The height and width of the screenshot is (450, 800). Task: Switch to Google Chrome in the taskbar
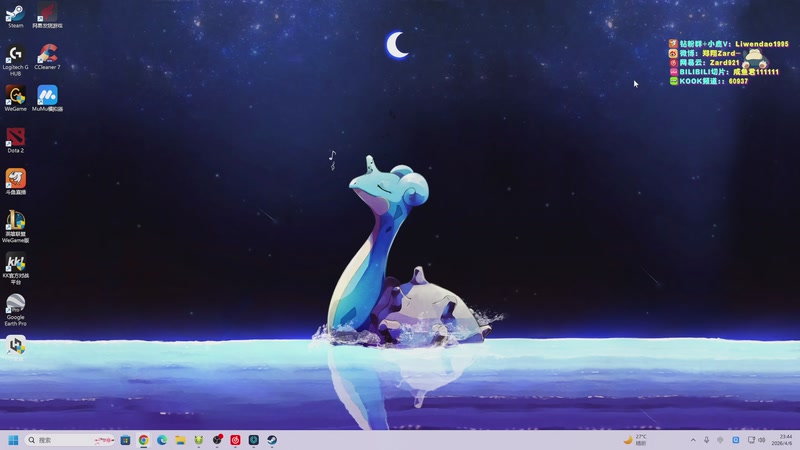click(143, 440)
